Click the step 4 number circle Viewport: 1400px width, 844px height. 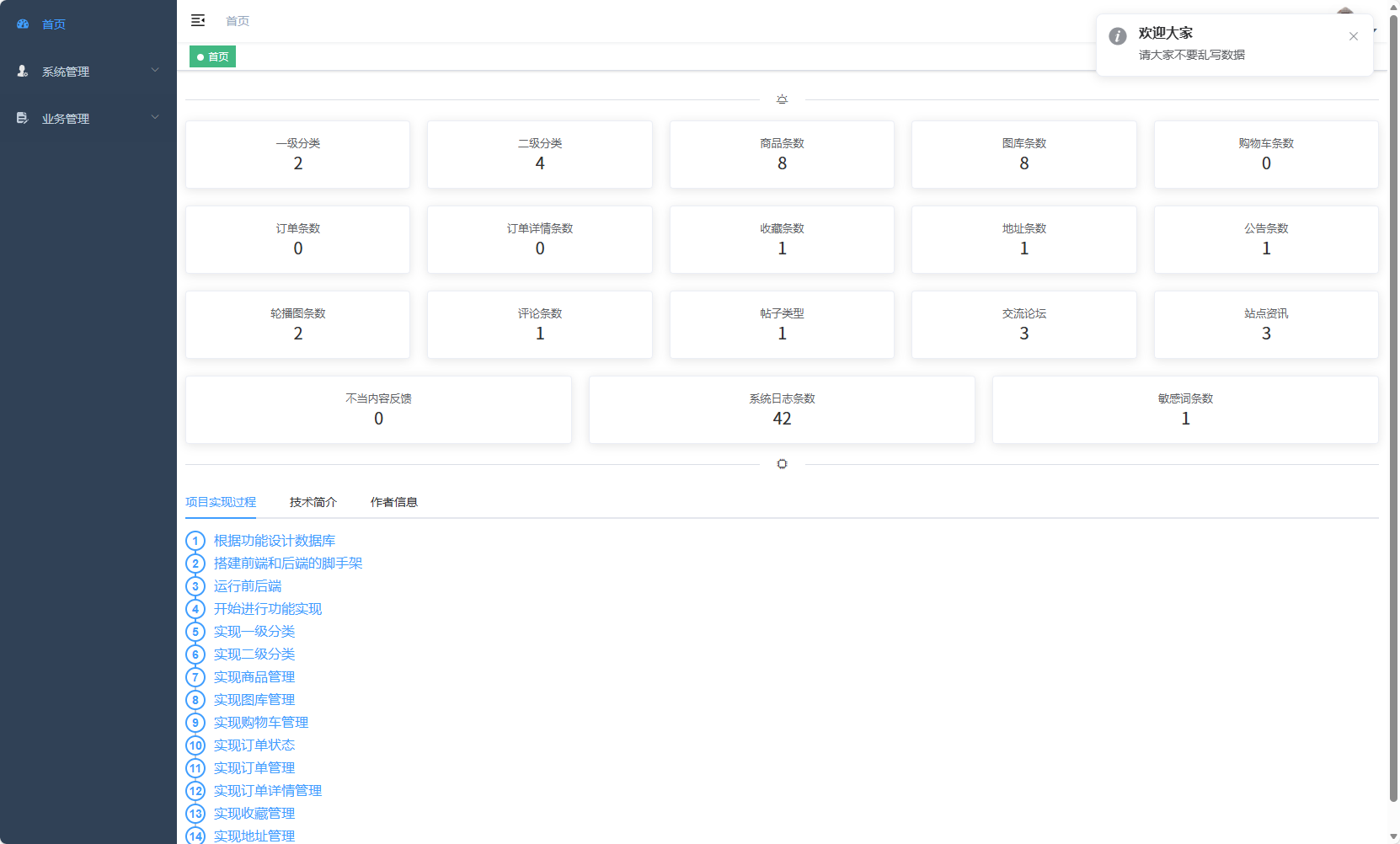[x=195, y=609]
